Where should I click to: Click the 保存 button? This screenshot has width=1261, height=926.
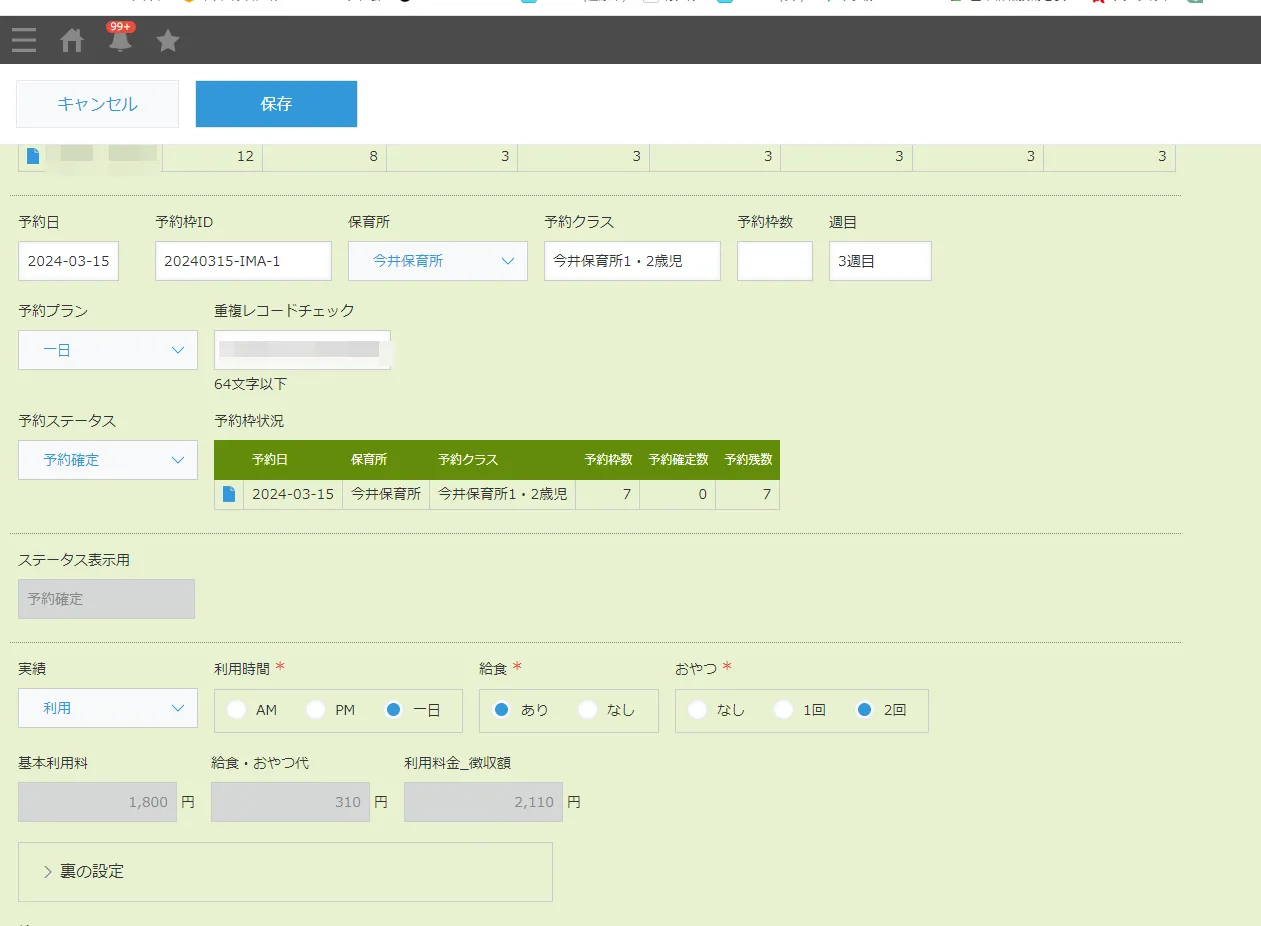(x=276, y=104)
